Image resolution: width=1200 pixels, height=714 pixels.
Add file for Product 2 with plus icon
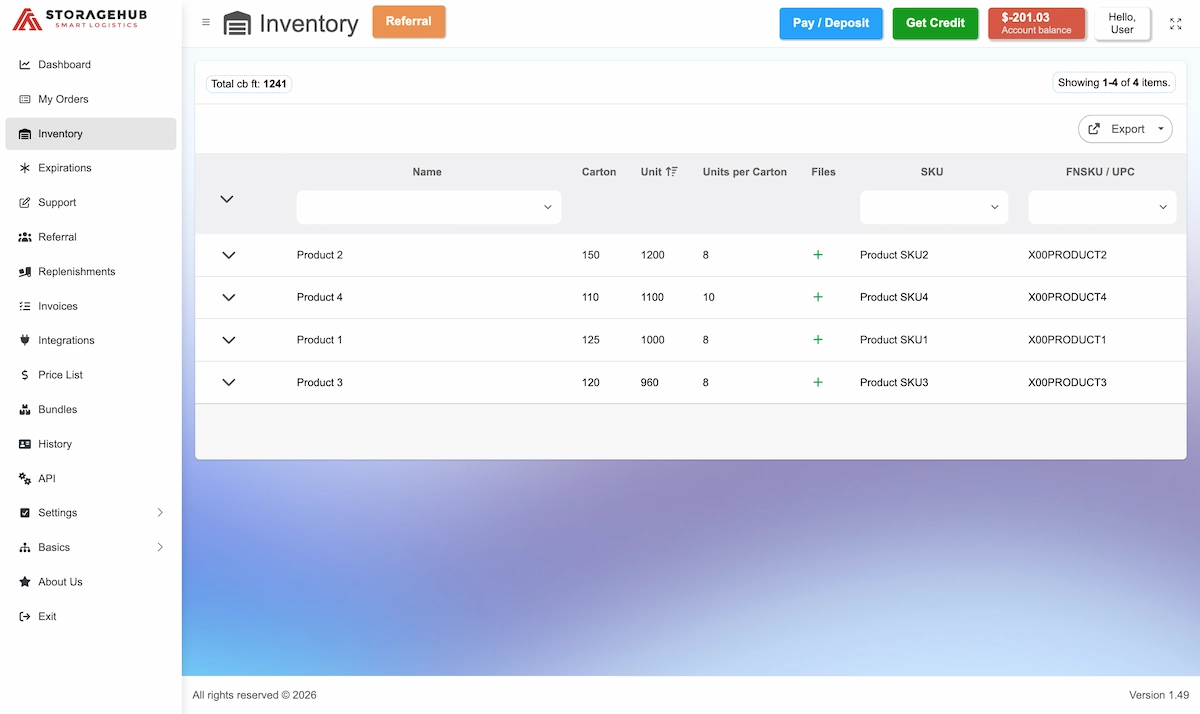(818, 255)
